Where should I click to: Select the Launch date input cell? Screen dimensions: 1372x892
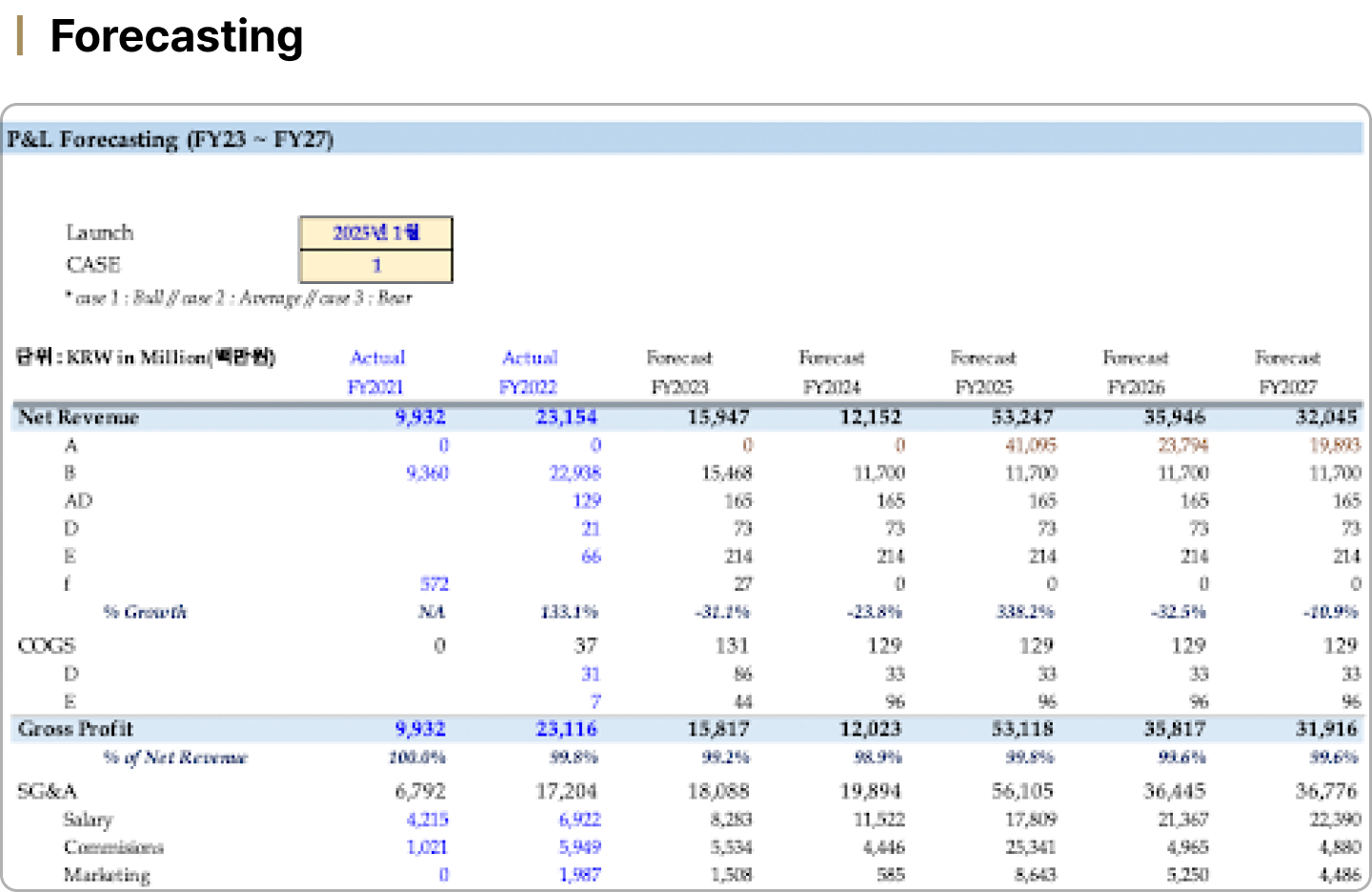(x=376, y=233)
